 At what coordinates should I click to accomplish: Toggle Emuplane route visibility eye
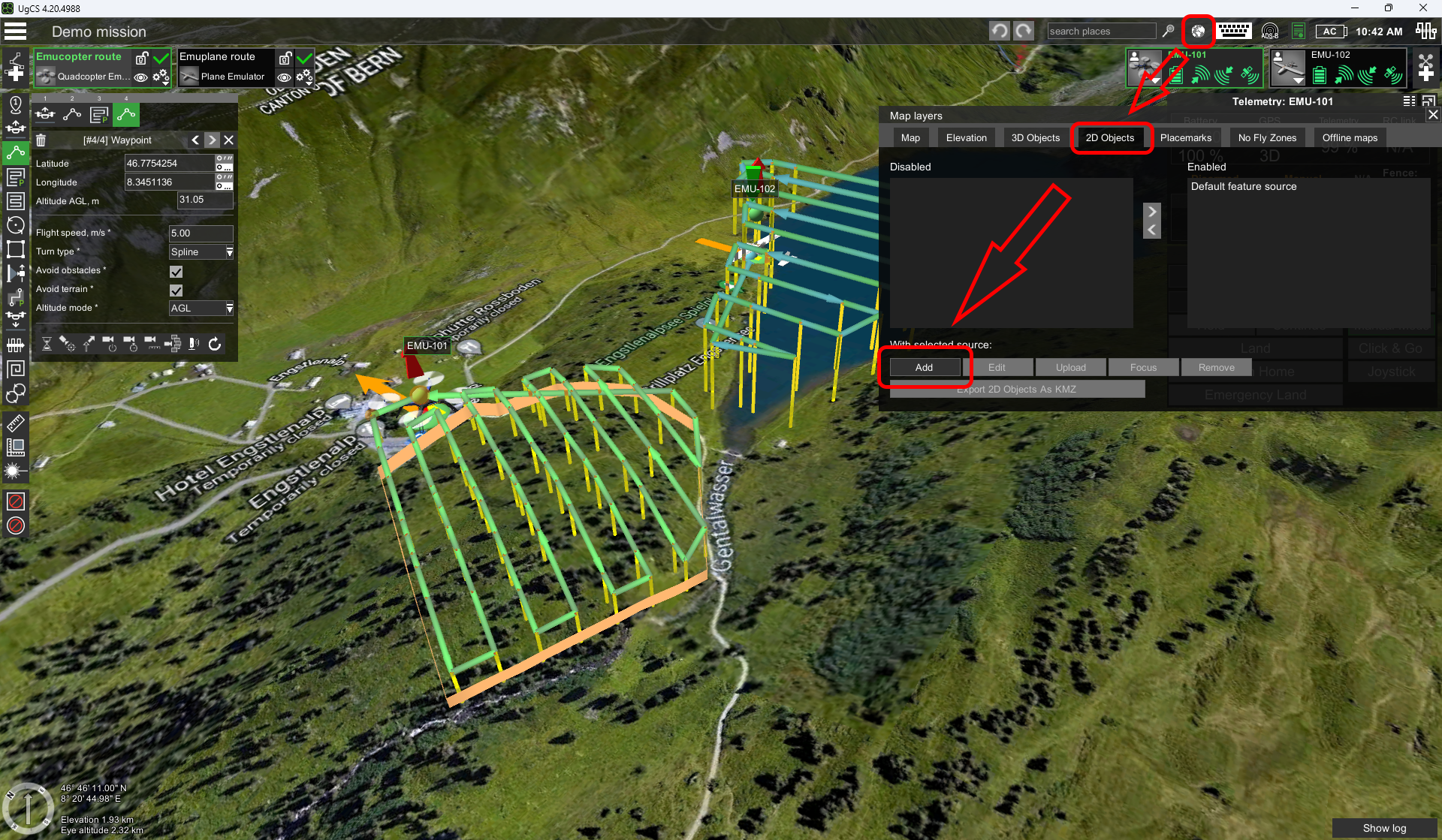(284, 77)
